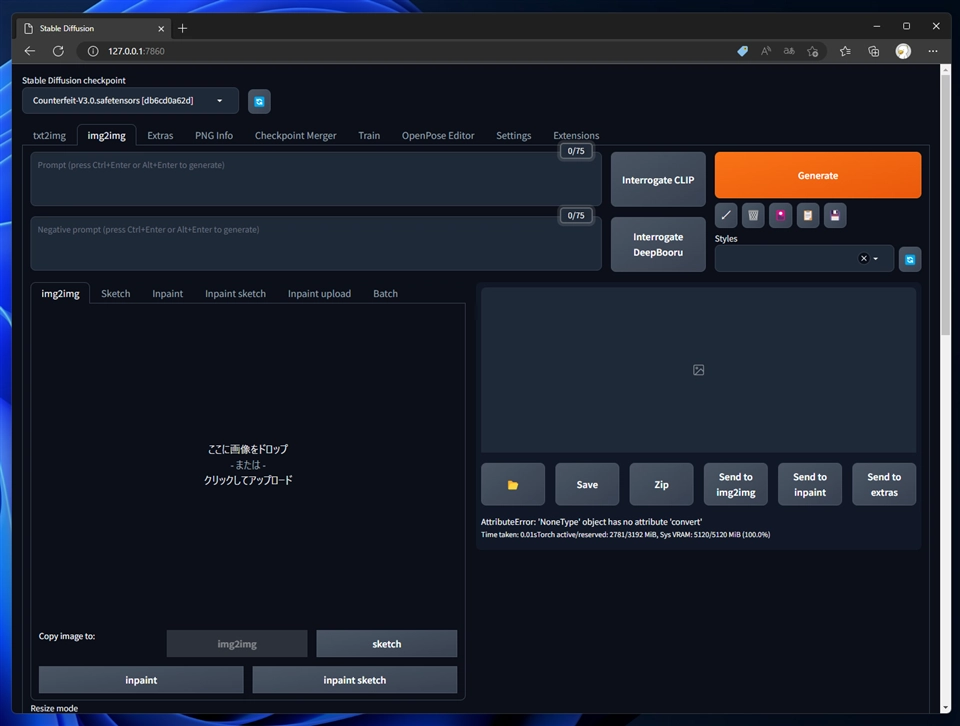Image resolution: width=960 pixels, height=726 pixels.
Task: Click Interrogate DeepBooru
Action: (x=658, y=244)
